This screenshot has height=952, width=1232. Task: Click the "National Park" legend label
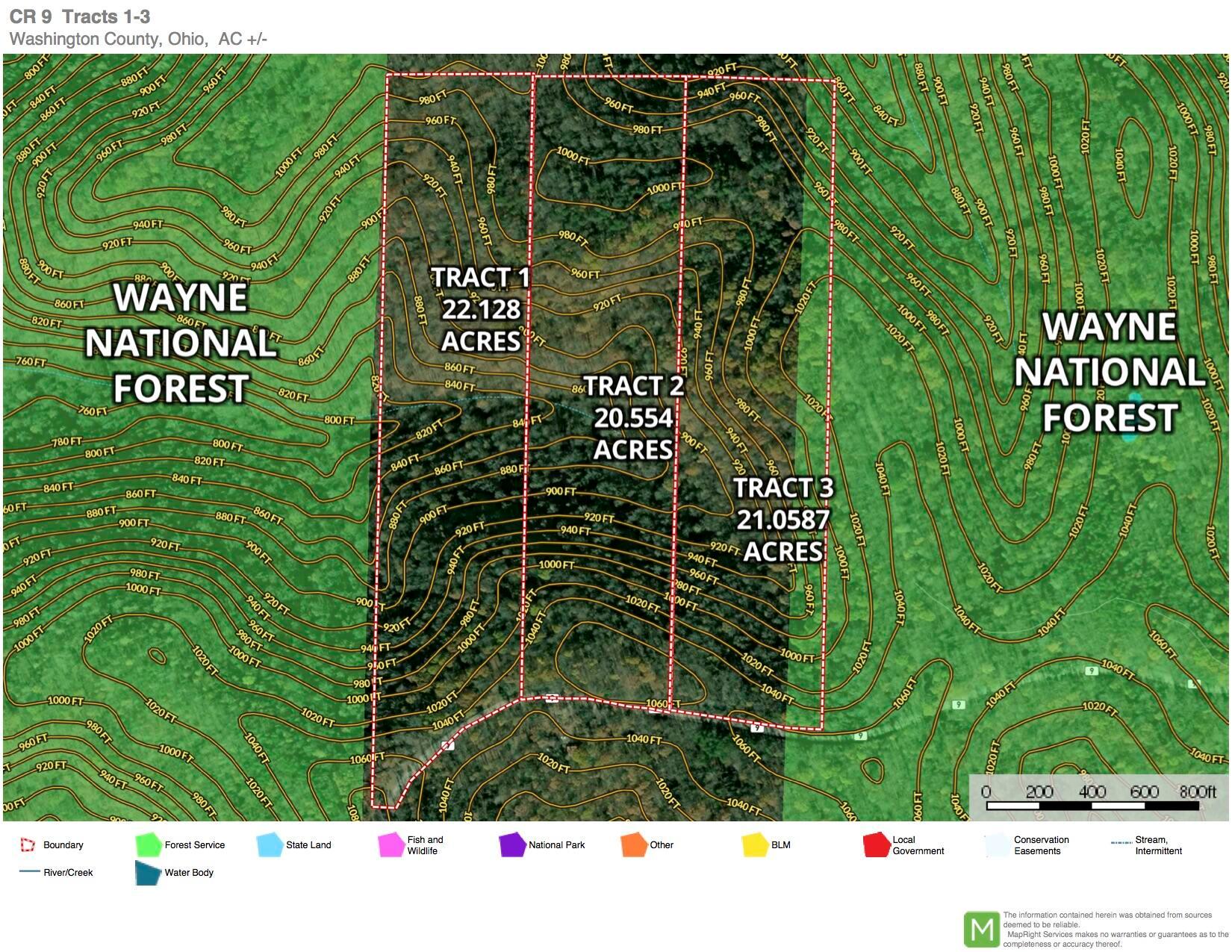tap(557, 845)
